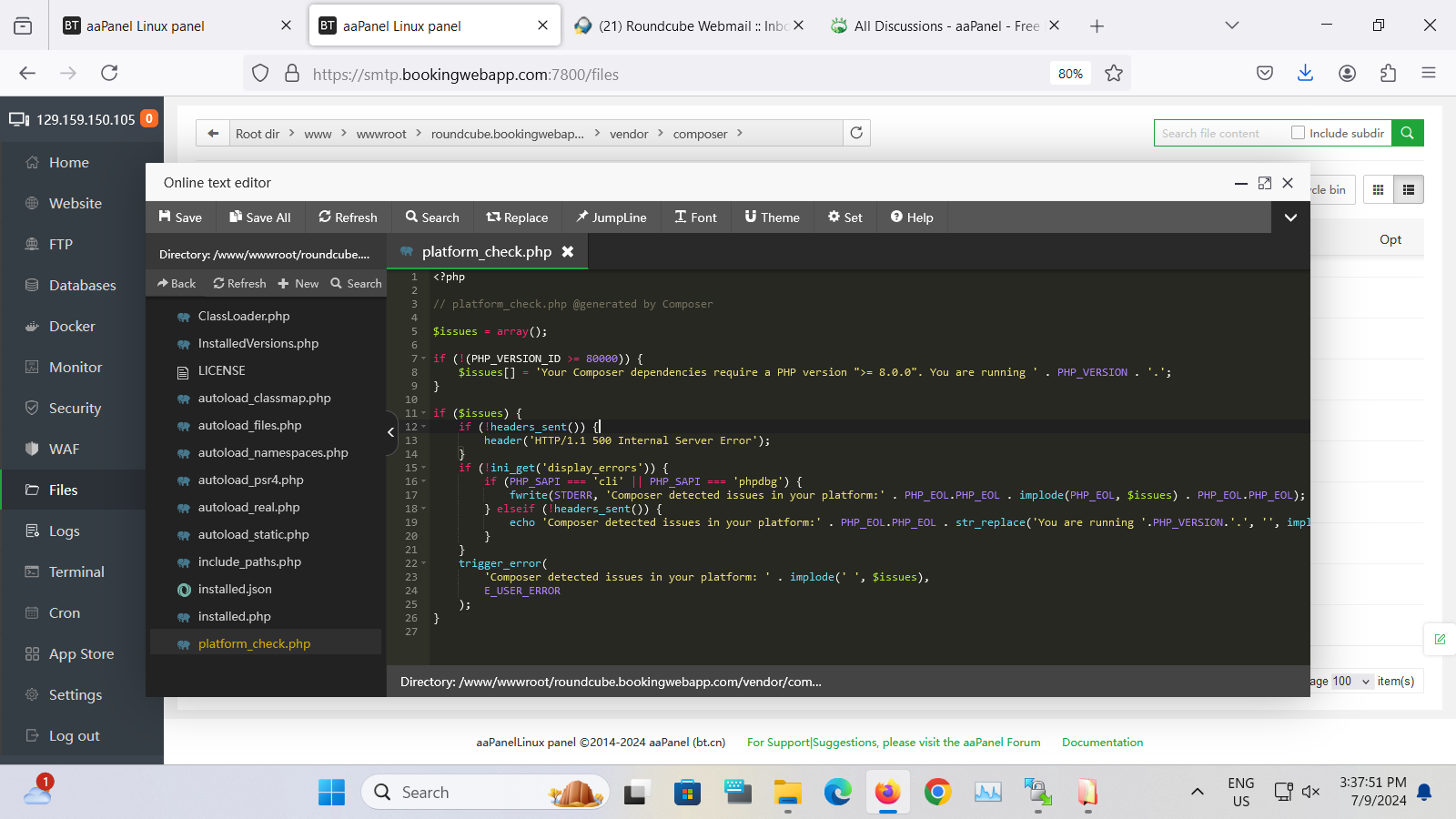1456x819 pixels.
Task: Open JumpLine in editor toolbar
Action: [611, 217]
